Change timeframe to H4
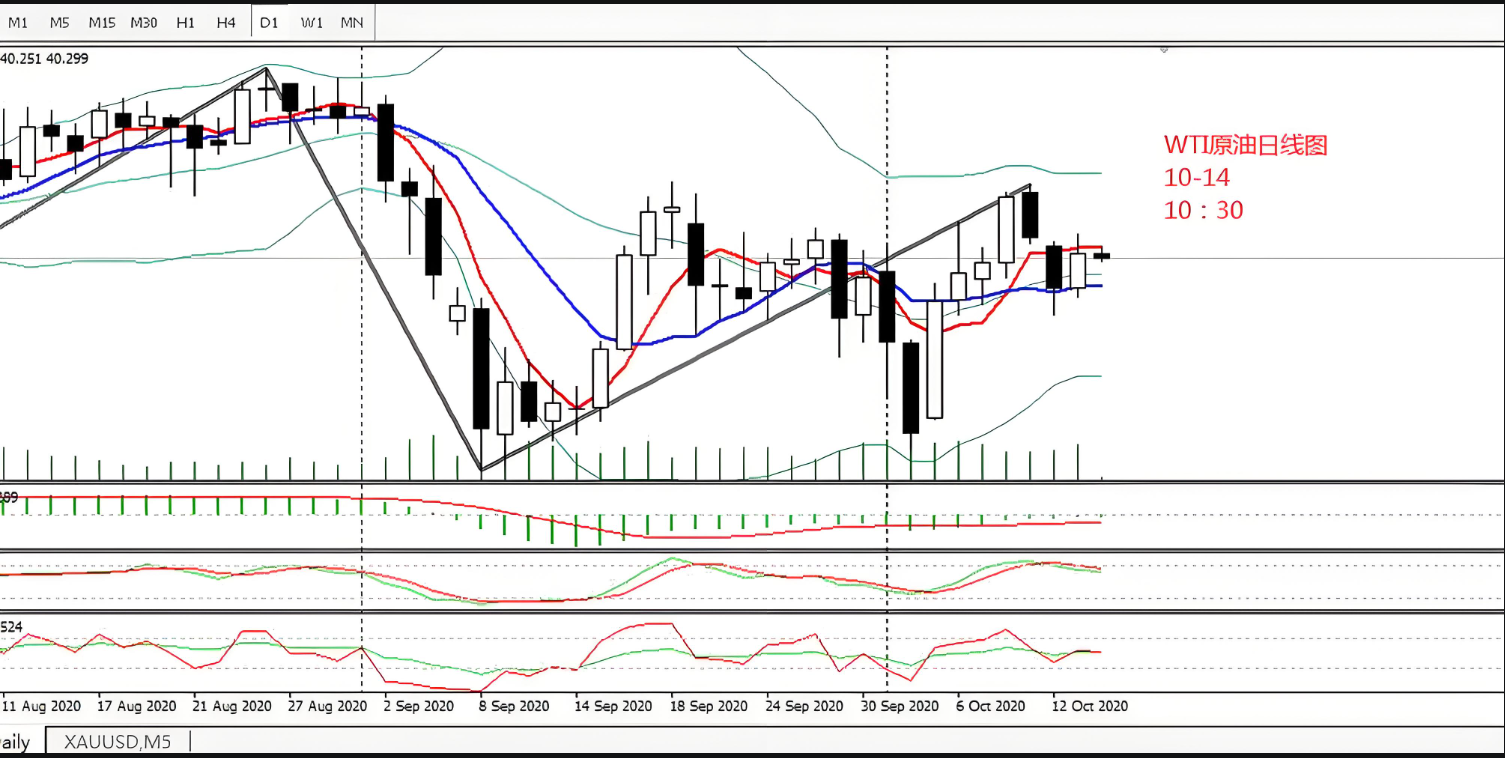This screenshot has width=1505, height=758. tap(226, 22)
